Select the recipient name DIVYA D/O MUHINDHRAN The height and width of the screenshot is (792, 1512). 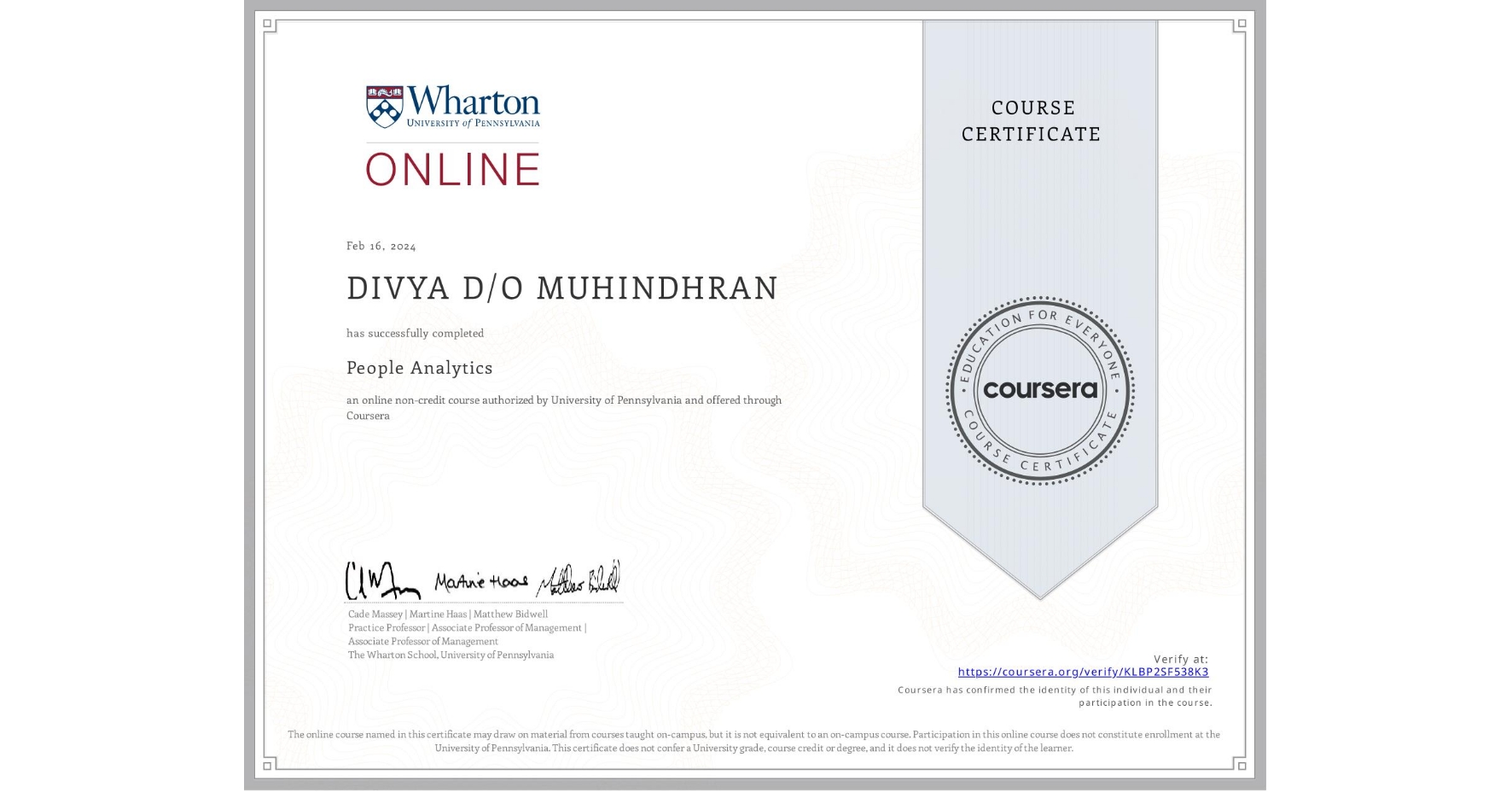click(x=562, y=288)
